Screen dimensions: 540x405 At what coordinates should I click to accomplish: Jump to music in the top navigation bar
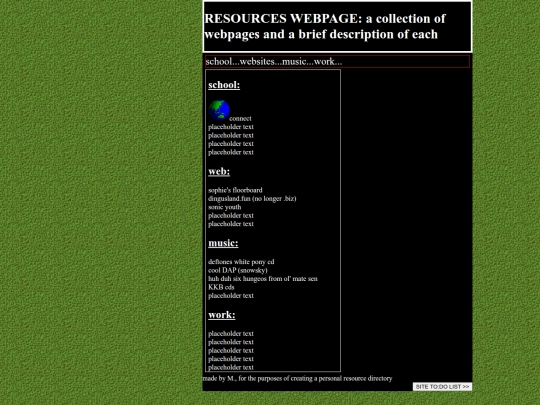click(x=294, y=62)
